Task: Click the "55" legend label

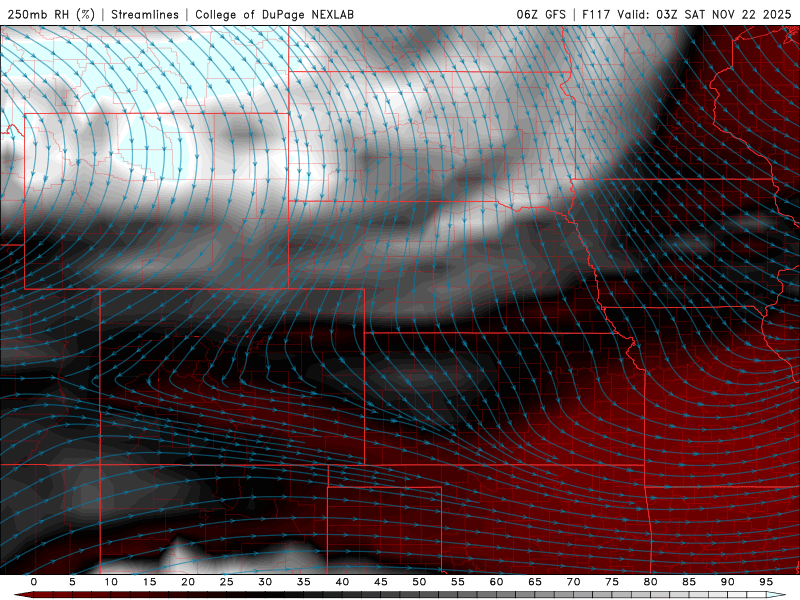Action: tap(458, 582)
